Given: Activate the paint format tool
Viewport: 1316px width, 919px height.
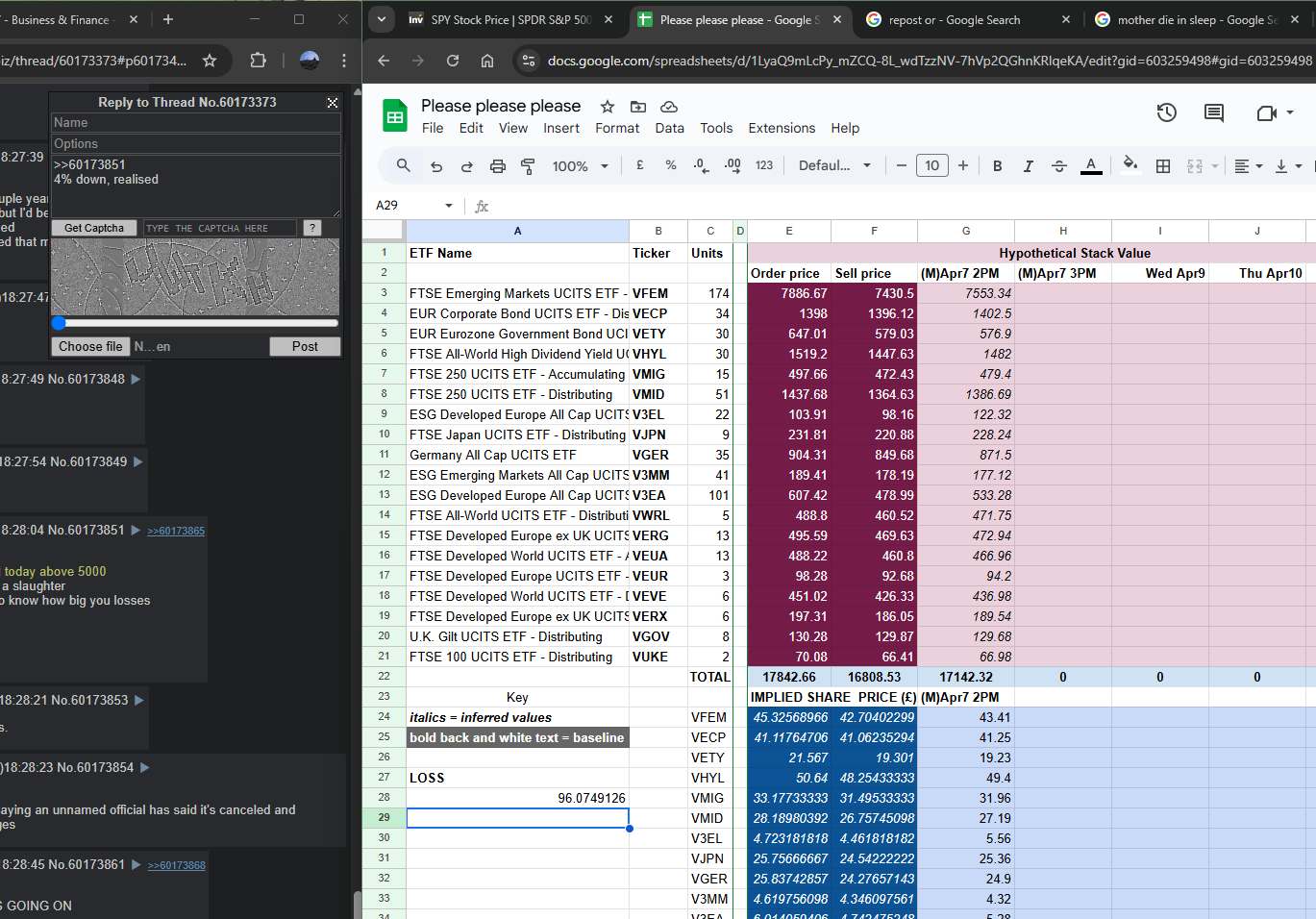Looking at the screenshot, I should click(528, 166).
